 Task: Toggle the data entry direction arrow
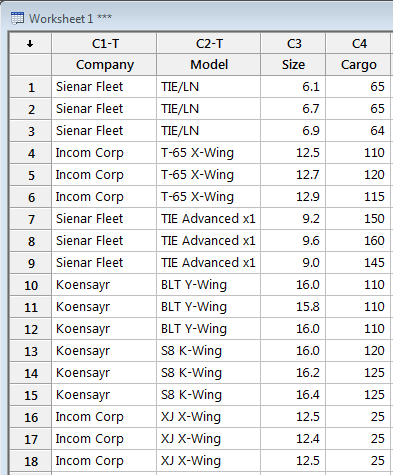pyautogui.click(x=30, y=43)
